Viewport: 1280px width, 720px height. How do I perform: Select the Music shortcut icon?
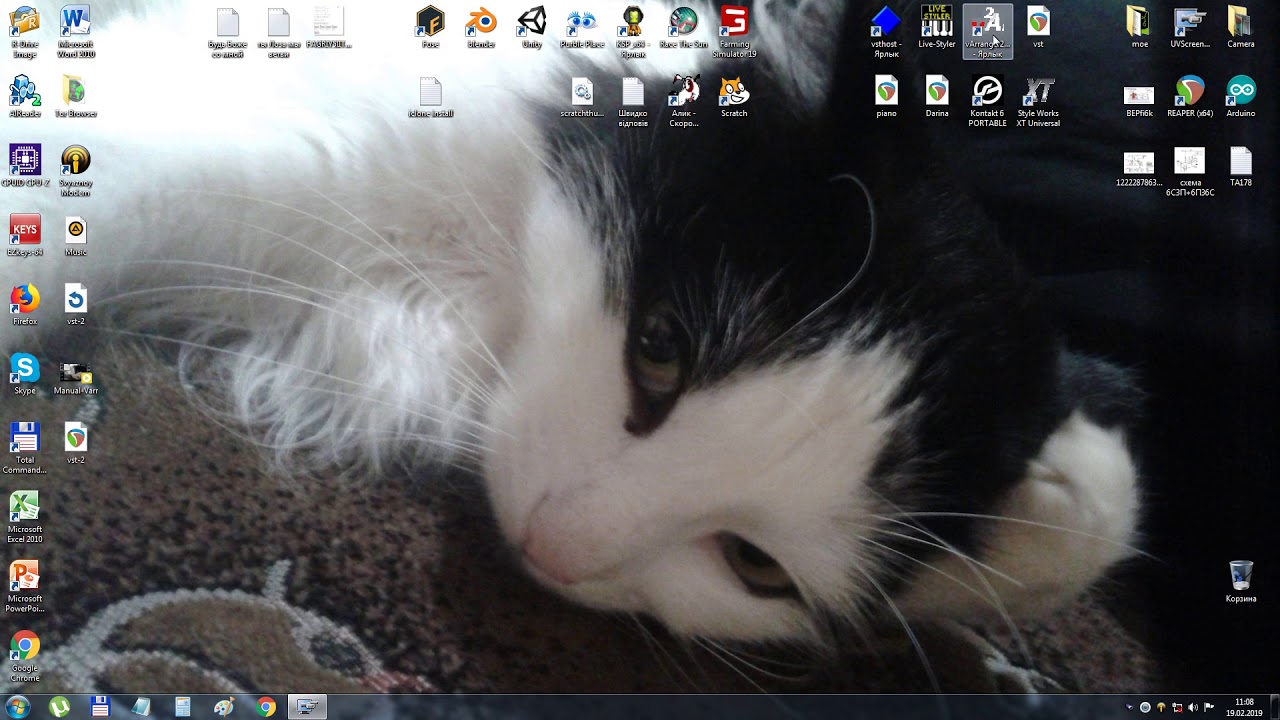76,235
